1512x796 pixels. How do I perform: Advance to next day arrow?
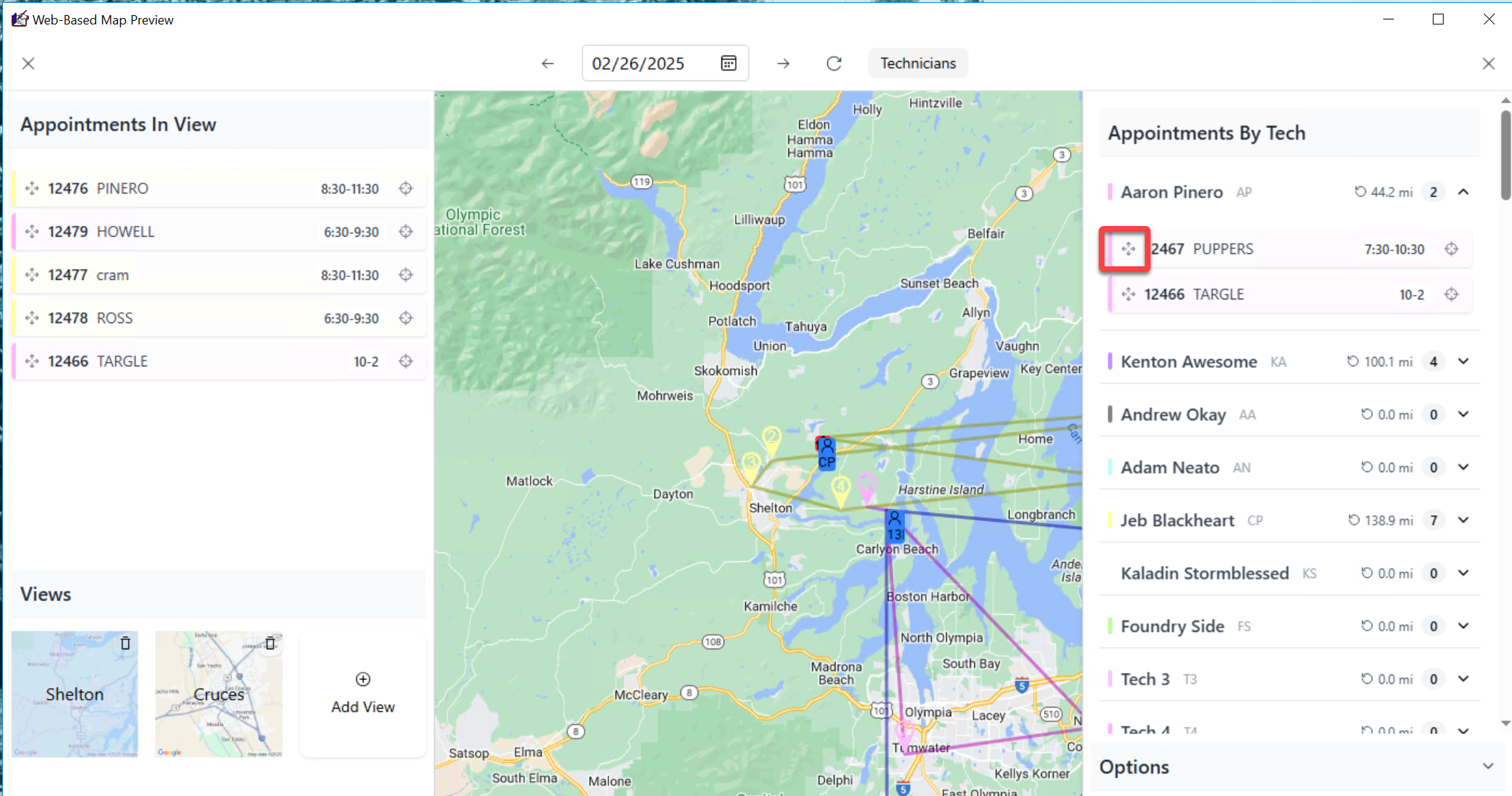point(783,63)
